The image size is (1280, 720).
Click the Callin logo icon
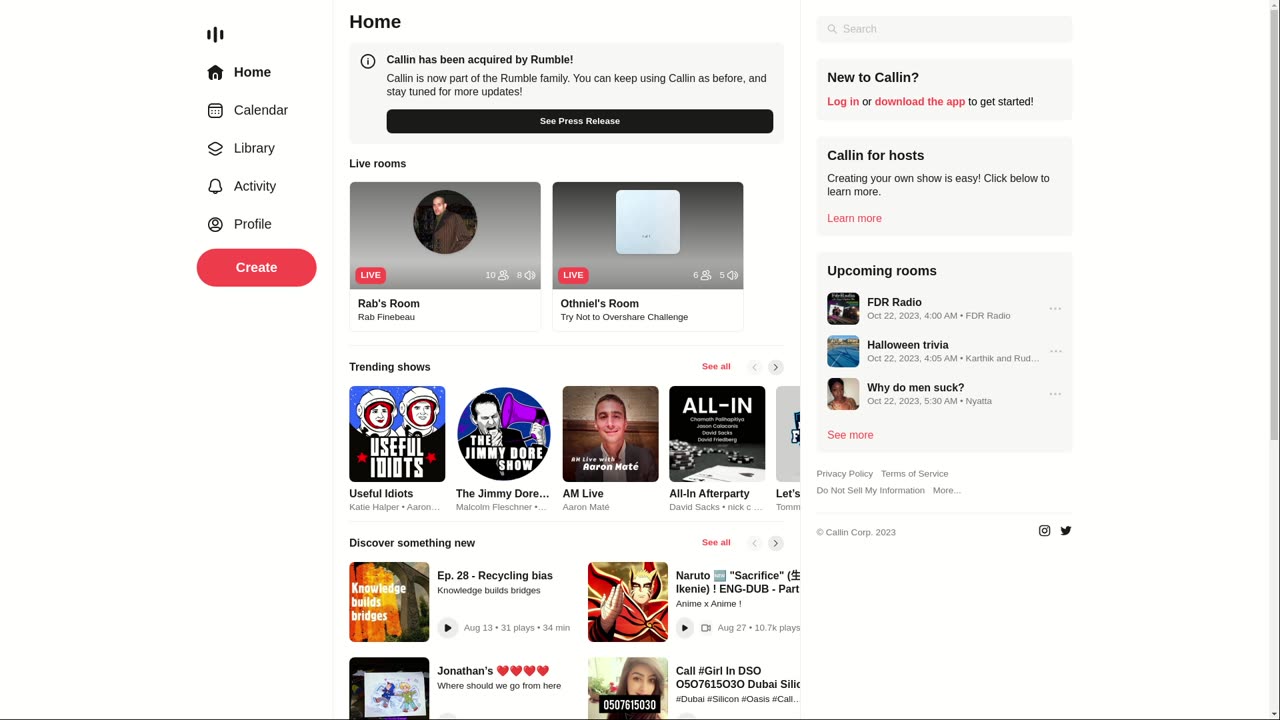215,34
